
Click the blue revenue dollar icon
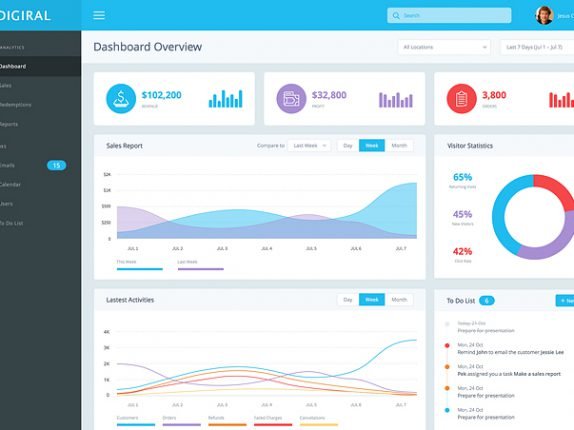pos(121,98)
